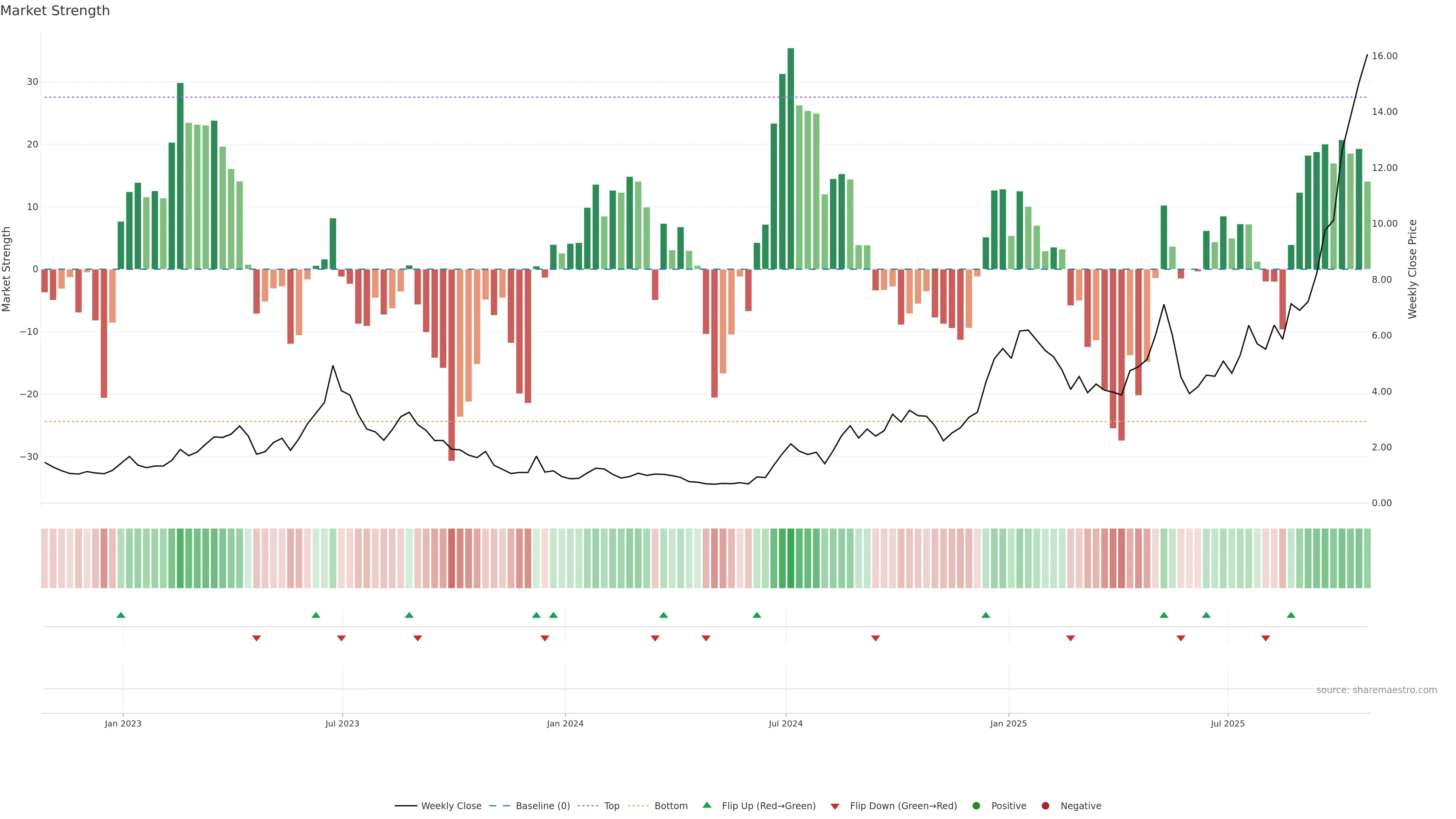
Task: Click the green Positive circle legend icon
Action: pyautogui.click(x=976, y=806)
